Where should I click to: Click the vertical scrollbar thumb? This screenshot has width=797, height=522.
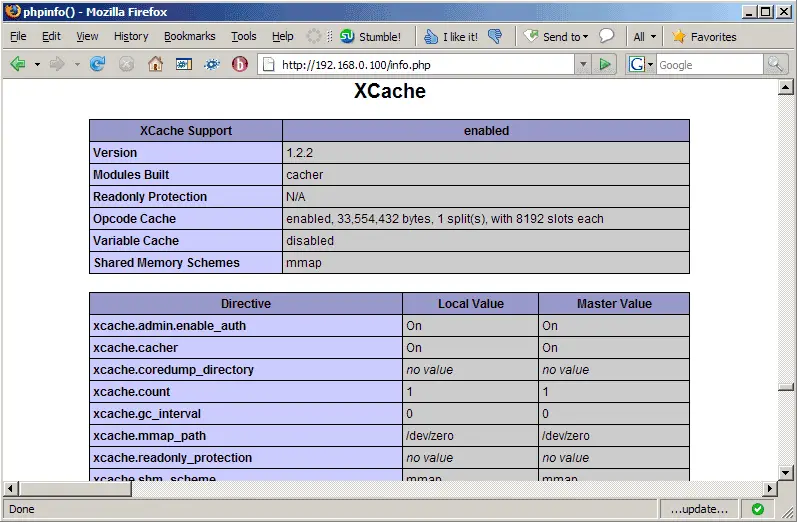(x=785, y=387)
